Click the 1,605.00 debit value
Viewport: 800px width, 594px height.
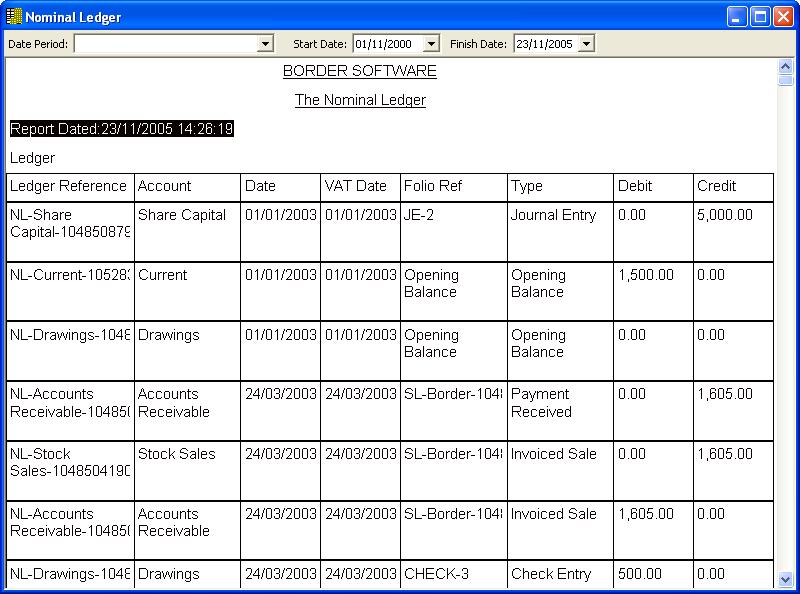[x=646, y=514]
